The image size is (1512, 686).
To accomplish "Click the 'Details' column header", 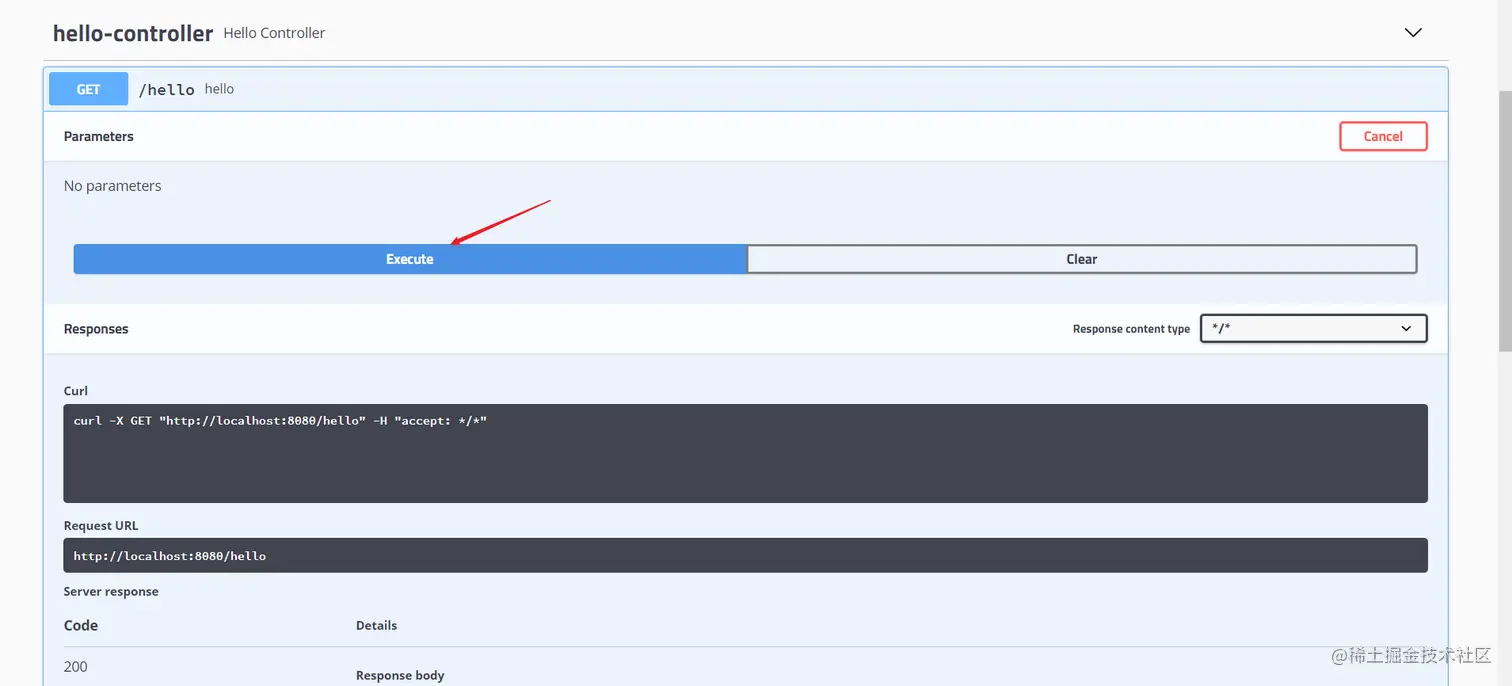I will coord(376,625).
